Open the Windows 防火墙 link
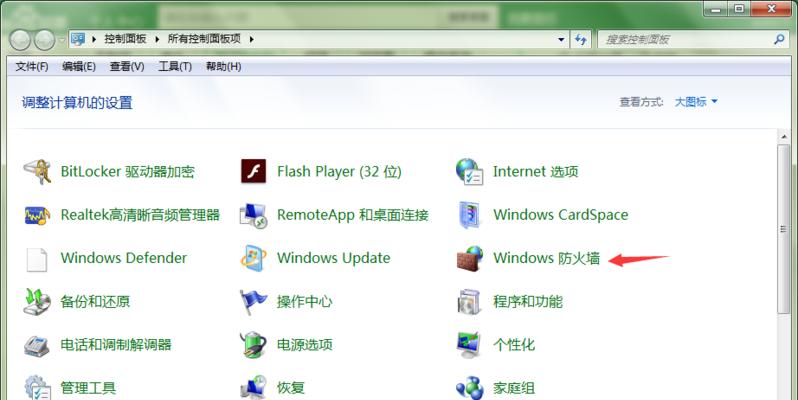798x400 pixels. [546, 258]
